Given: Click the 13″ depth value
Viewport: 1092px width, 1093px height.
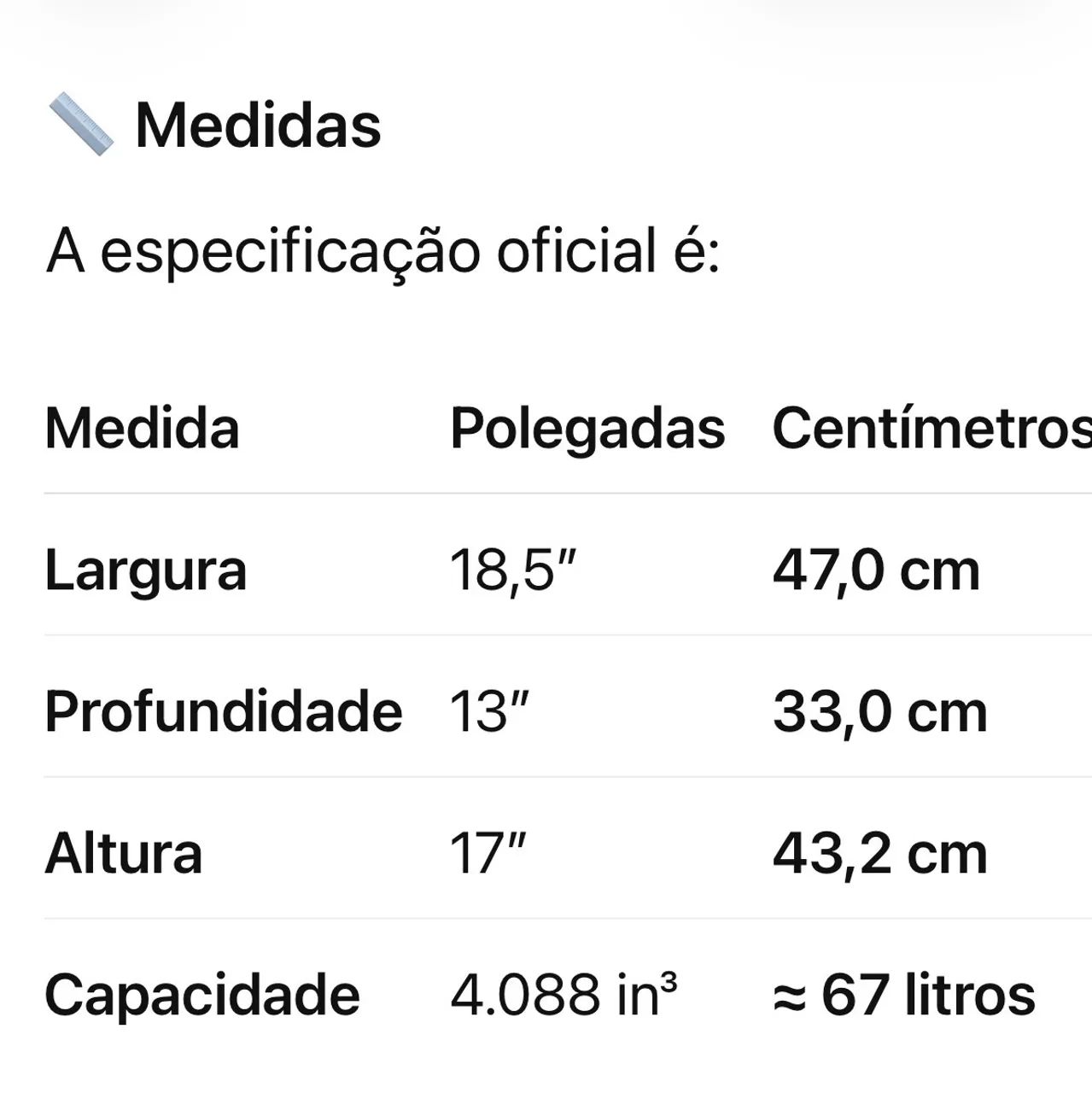Looking at the screenshot, I should [x=490, y=711].
